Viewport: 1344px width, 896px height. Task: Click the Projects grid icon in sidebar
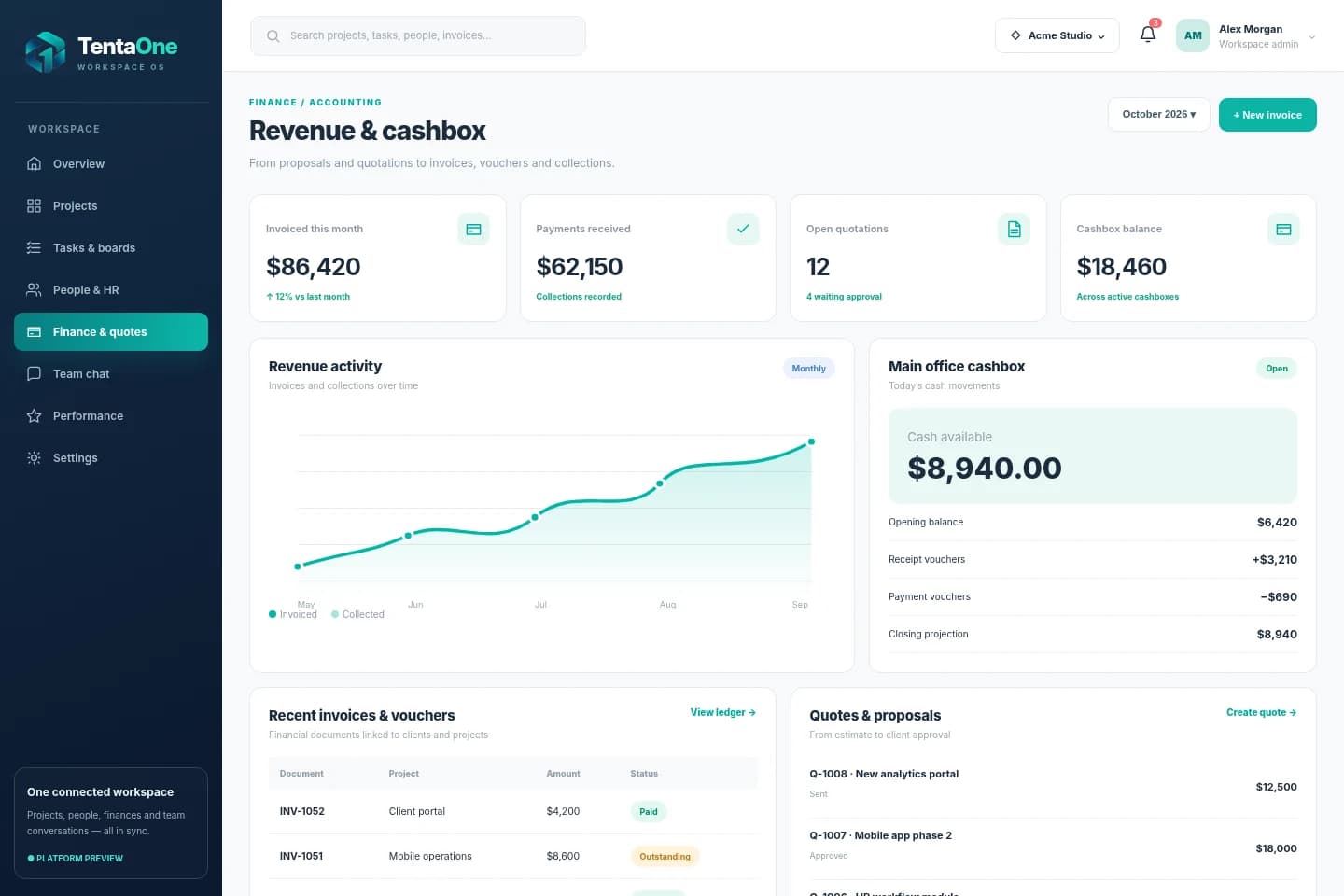tap(35, 205)
